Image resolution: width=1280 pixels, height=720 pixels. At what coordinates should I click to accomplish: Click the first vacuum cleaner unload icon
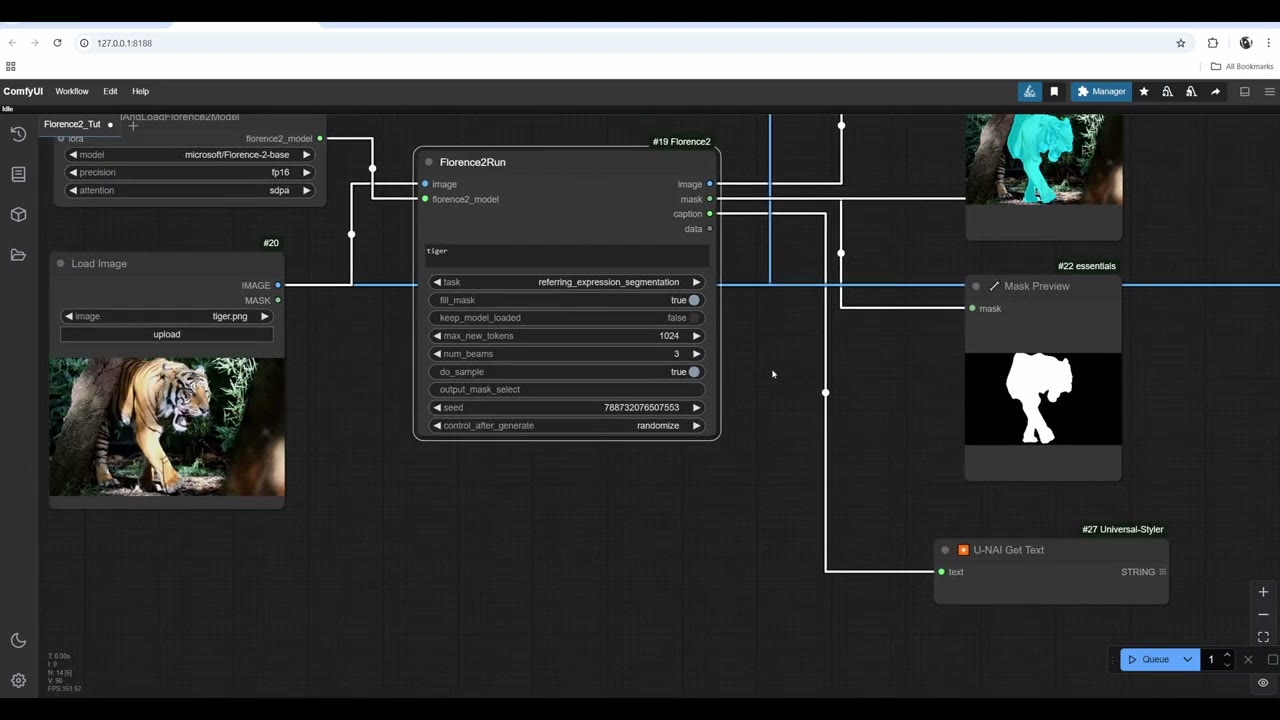coord(1167,91)
